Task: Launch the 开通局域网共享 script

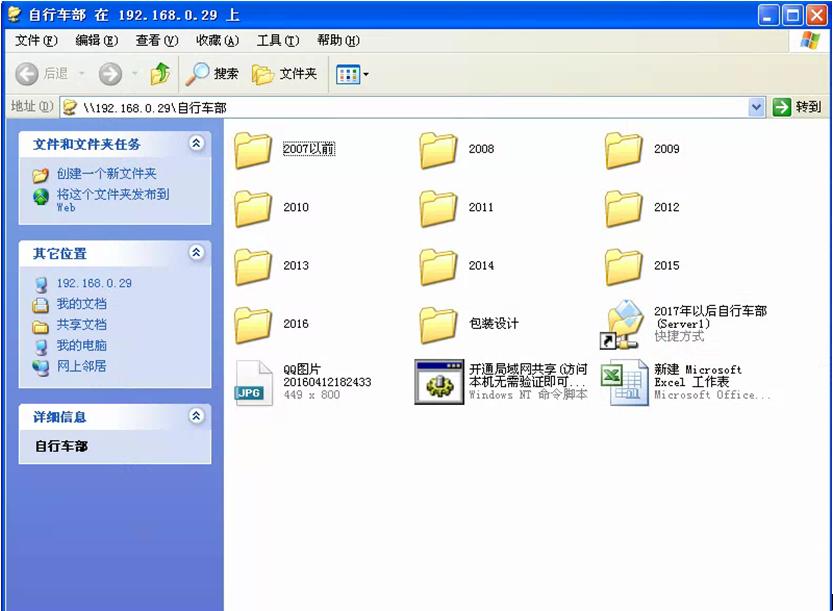Action: pyautogui.click(x=437, y=382)
